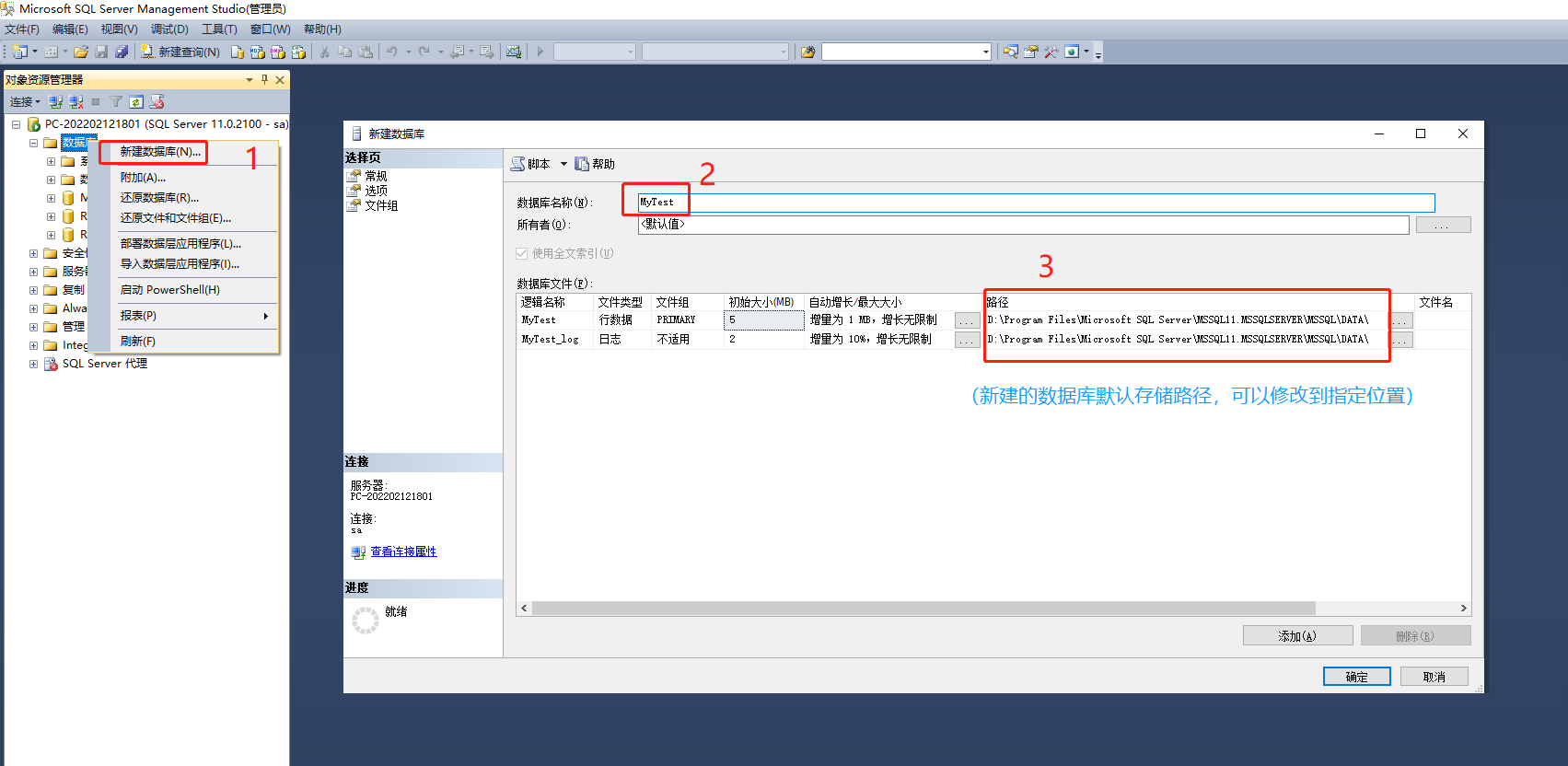Click the hammer and wrench toolbox icon

pyautogui.click(x=1051, y=52)
